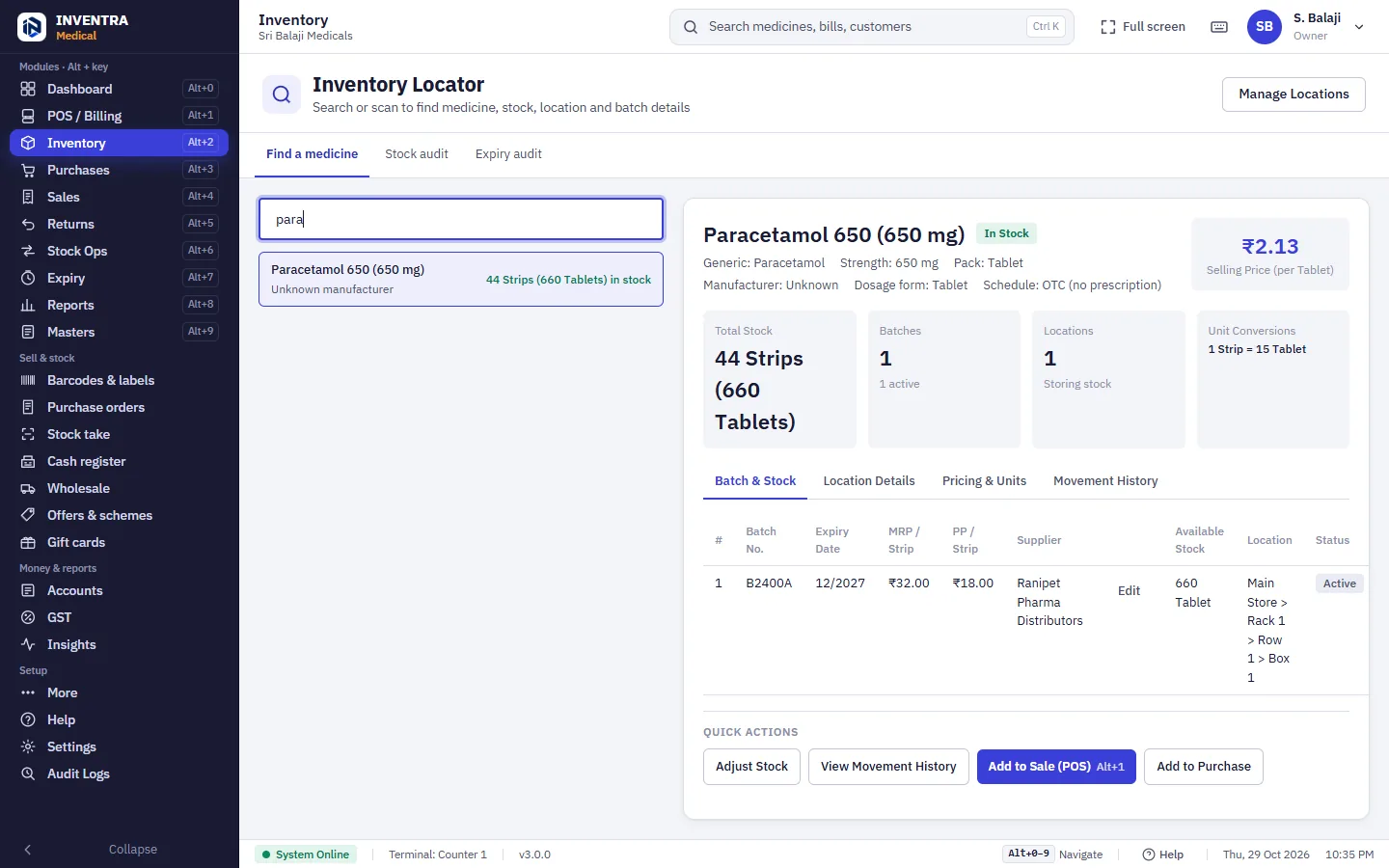Viewport: 1389px width, 868px height.
Task: Collapse the sidebar with the chevron arrow
Action: (x=28, y=850)
